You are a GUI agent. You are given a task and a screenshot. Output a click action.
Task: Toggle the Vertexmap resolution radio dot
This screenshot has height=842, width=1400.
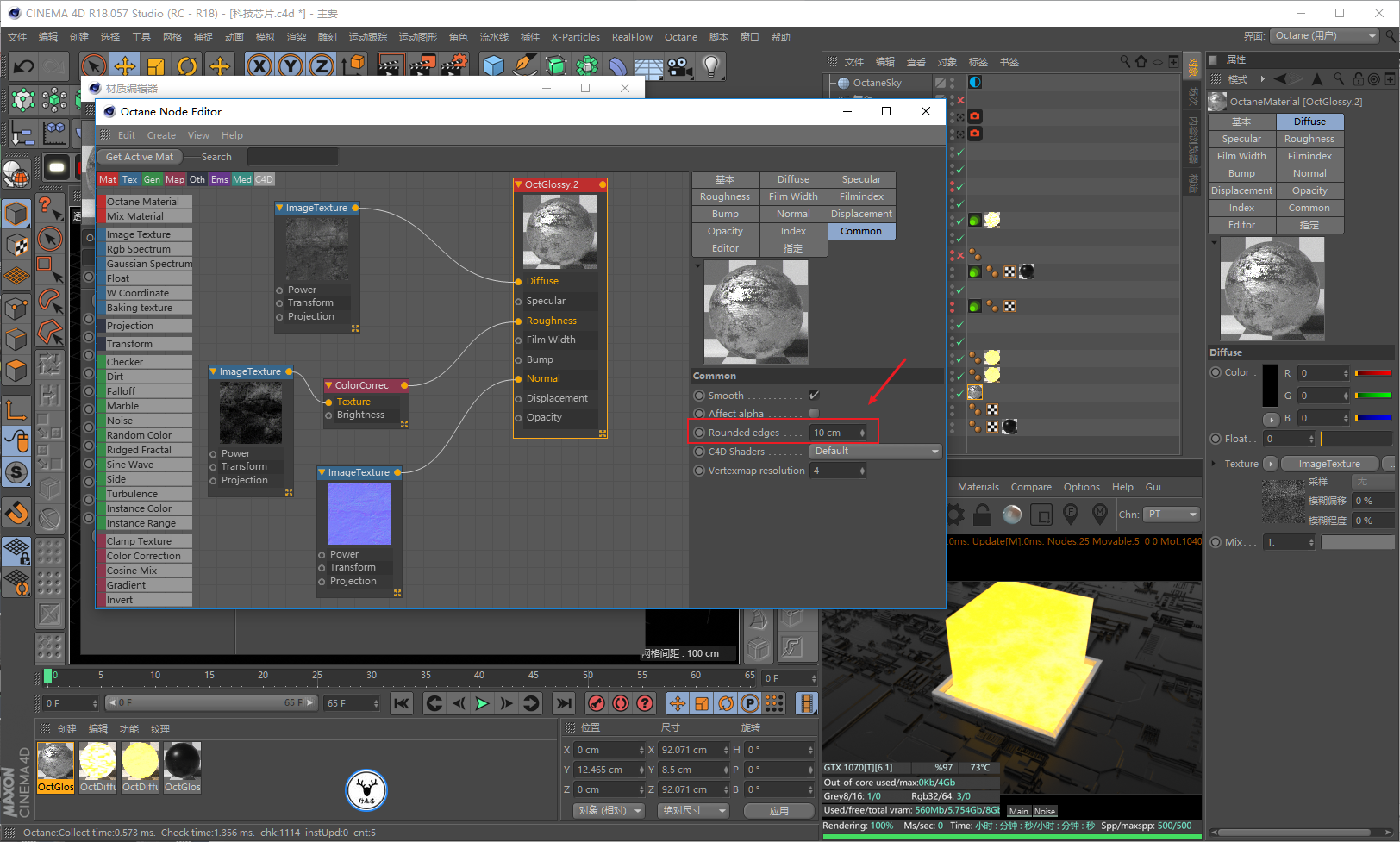pos(699,471)
